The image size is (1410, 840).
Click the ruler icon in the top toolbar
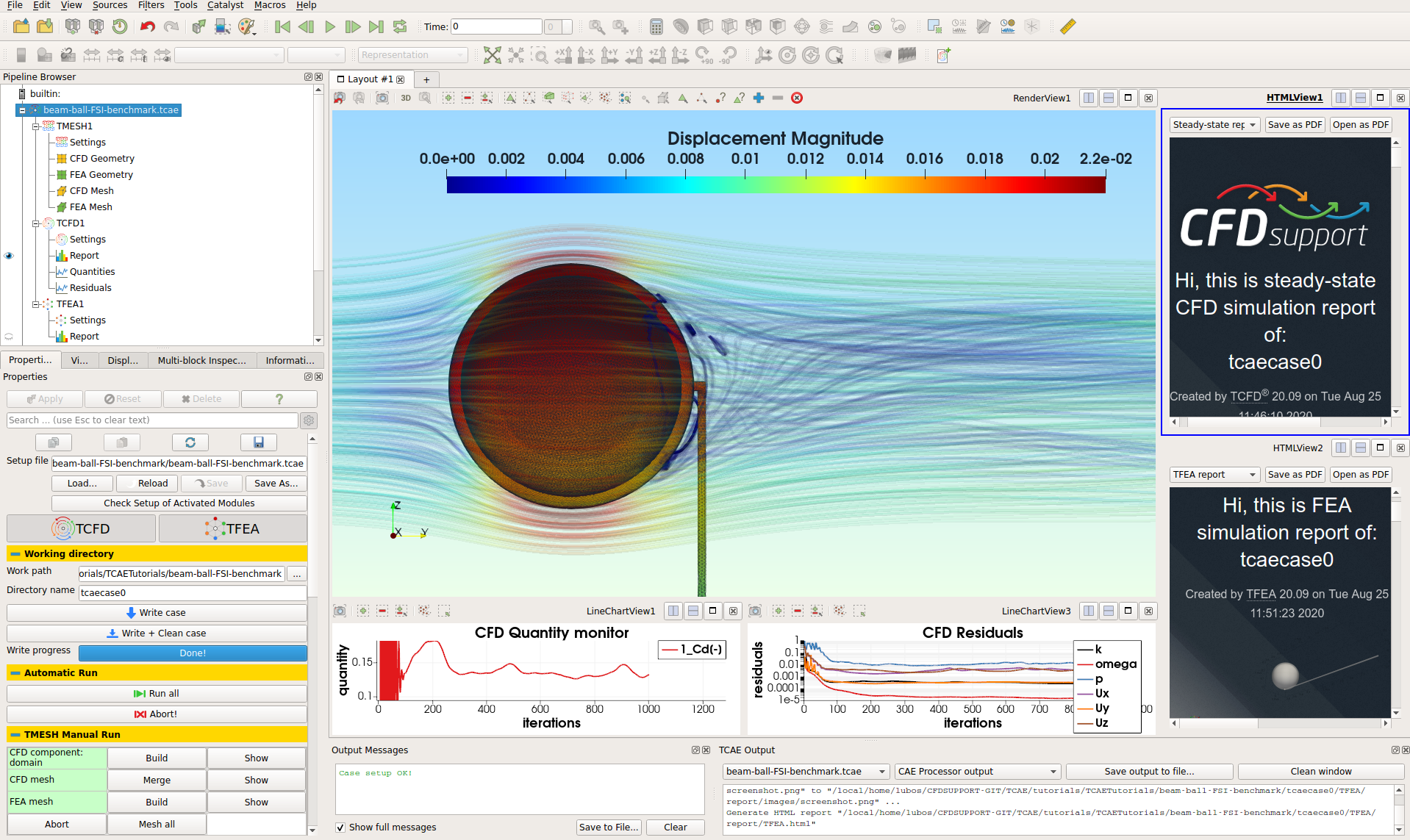(x=1067, y=27)
